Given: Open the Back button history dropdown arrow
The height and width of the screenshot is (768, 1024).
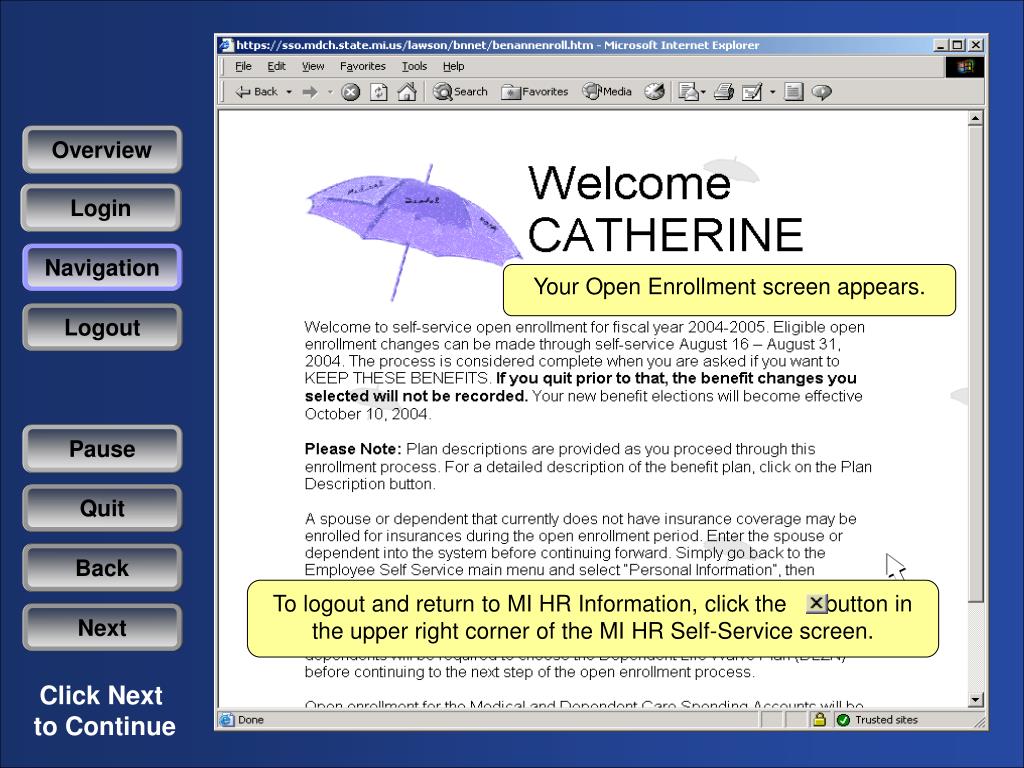Looking at the screenshot, I should [x=289, y=92].
